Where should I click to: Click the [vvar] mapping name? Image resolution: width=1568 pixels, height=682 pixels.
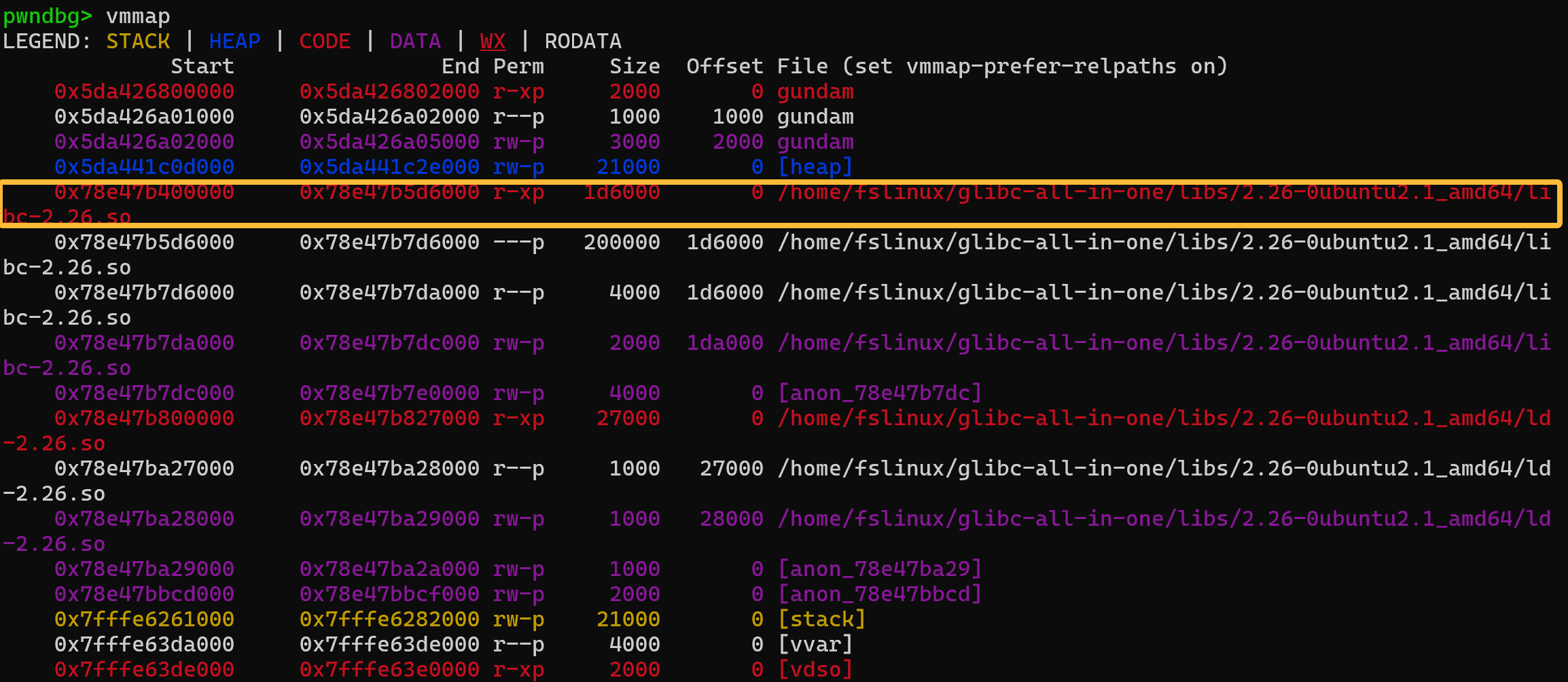815,645
